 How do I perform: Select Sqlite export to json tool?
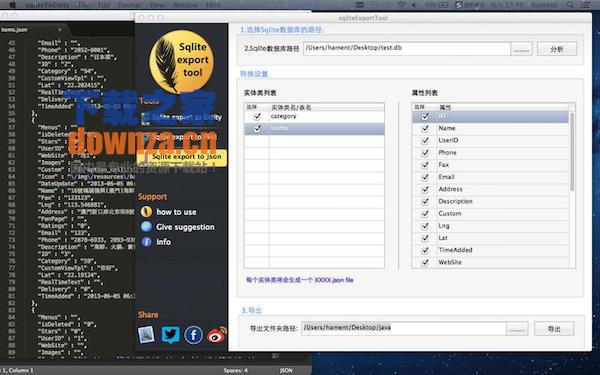pos(182,157)
